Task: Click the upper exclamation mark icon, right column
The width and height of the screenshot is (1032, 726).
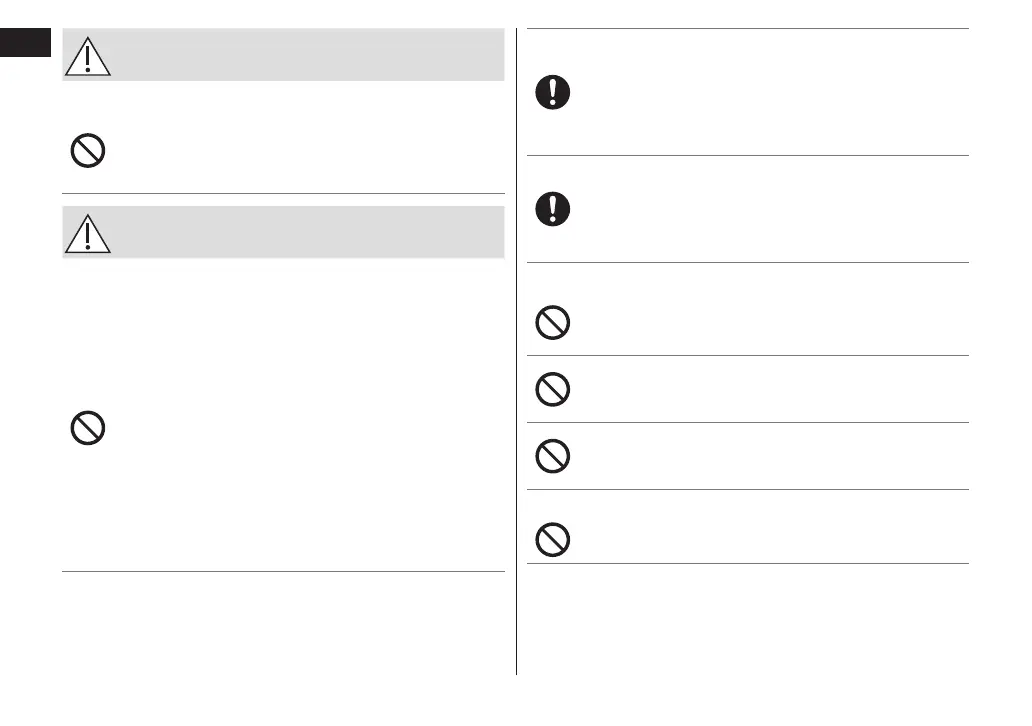Action: (x=552, y=93)
